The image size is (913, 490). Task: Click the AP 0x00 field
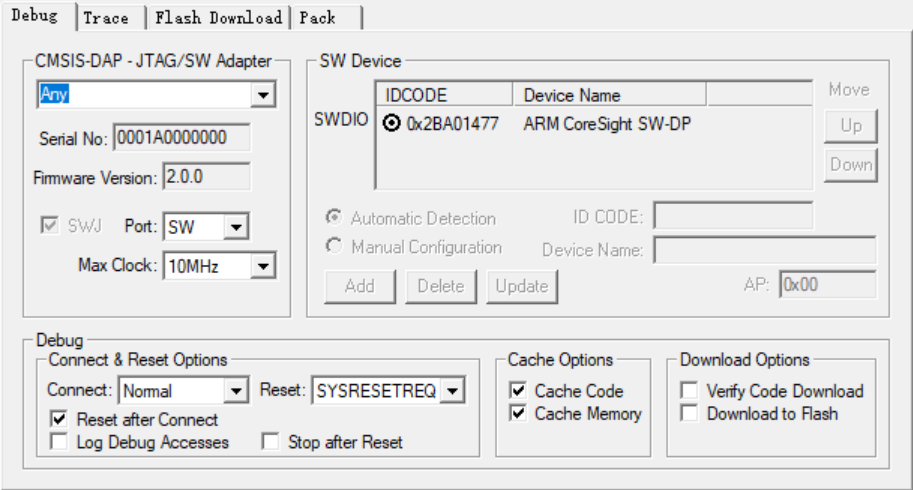(x=827, y=285)
